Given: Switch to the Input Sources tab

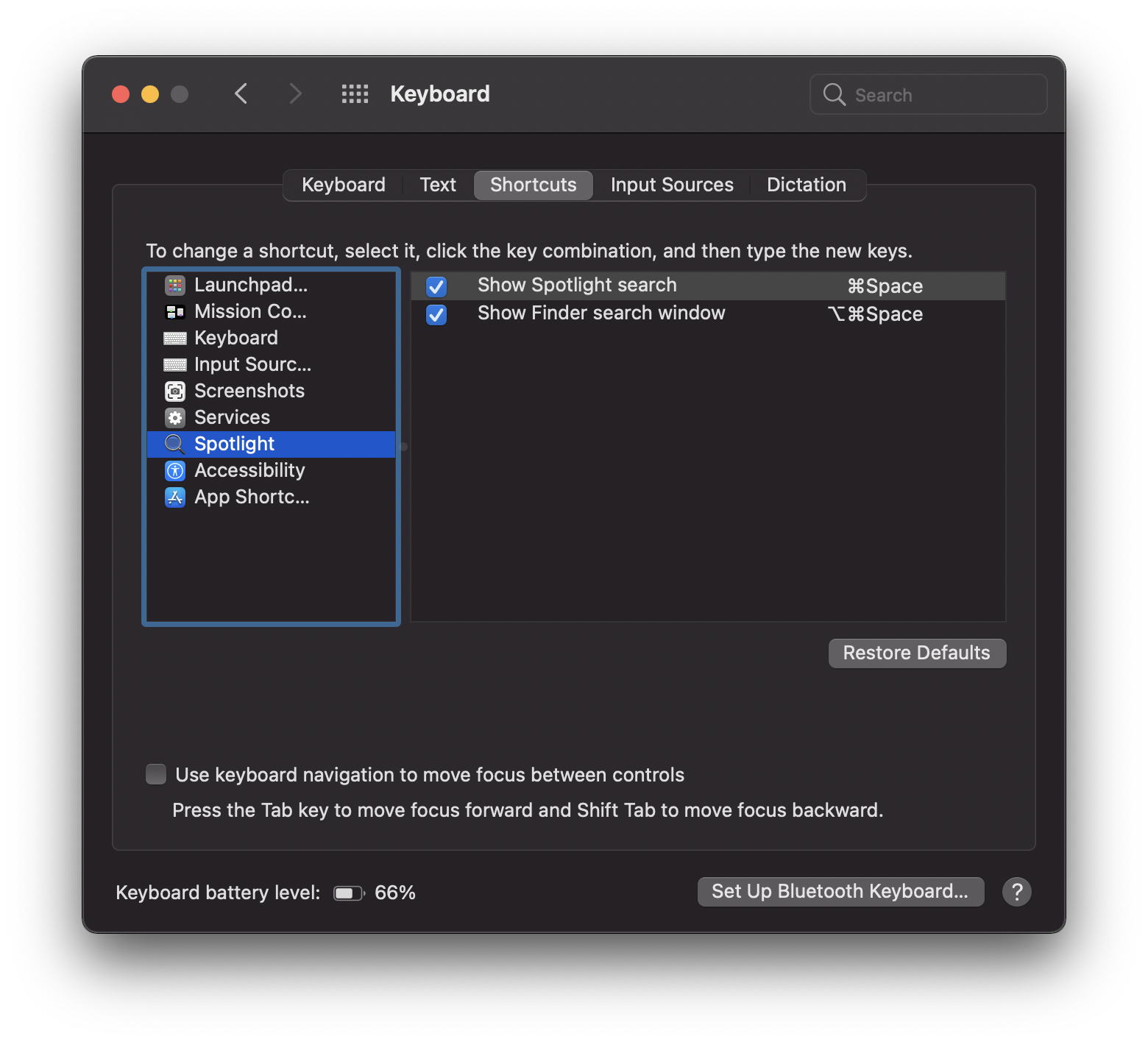Looking at the screenshot, I should [672, 185].
